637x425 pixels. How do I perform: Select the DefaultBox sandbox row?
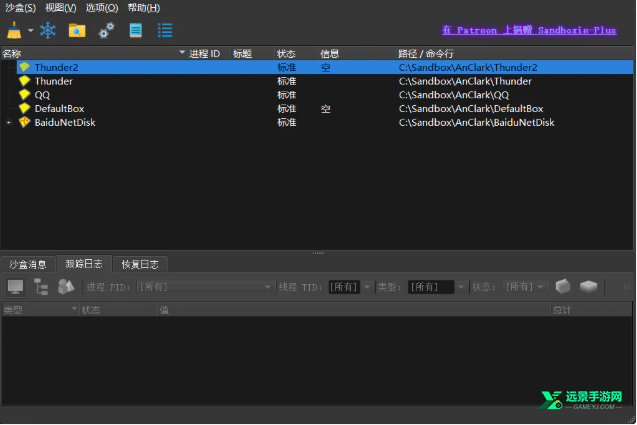tap(325, 109)
